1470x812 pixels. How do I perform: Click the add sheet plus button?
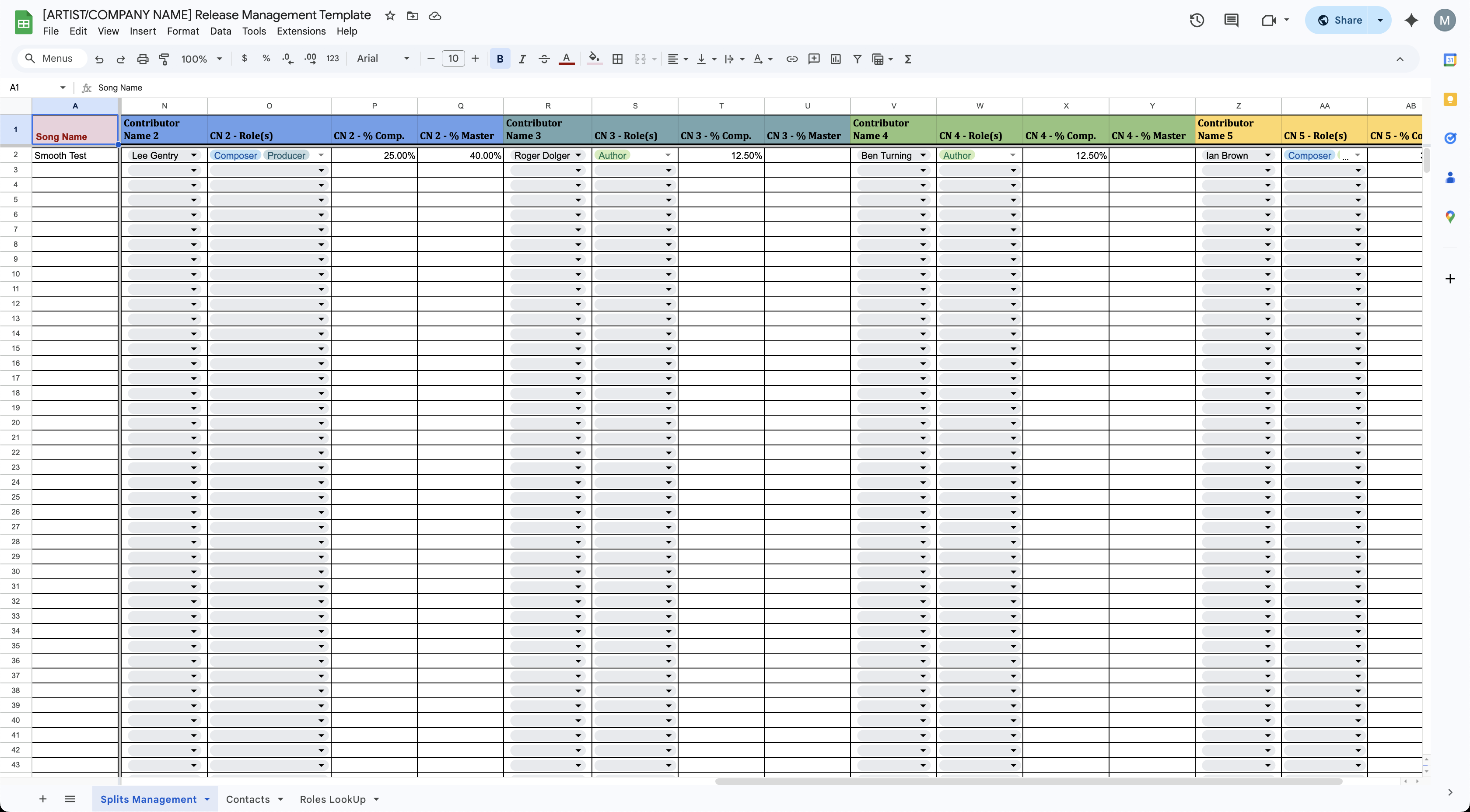(x=43, y=799)
